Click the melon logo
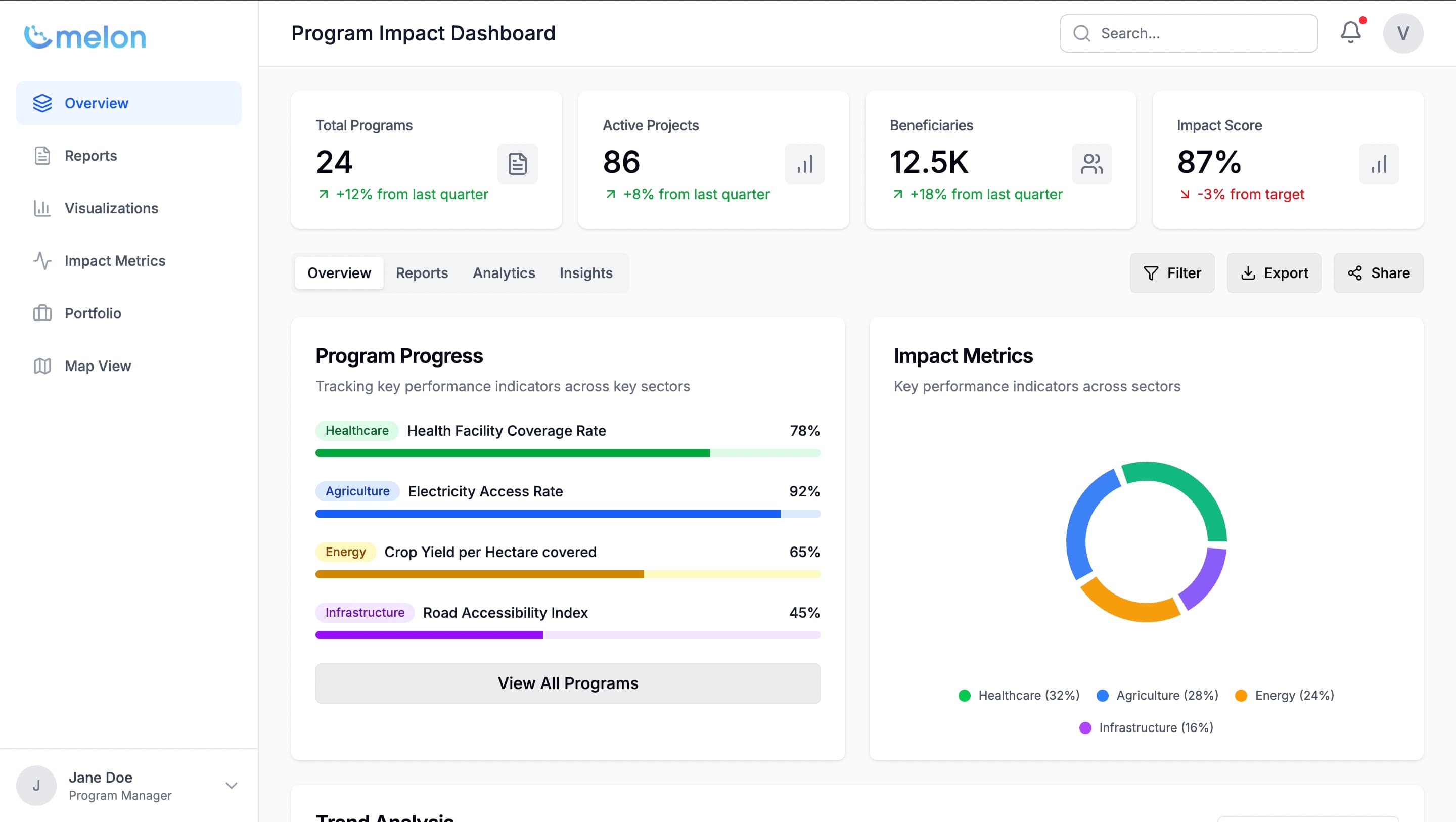Viewport: 1456px width, 822px height. 85,37
